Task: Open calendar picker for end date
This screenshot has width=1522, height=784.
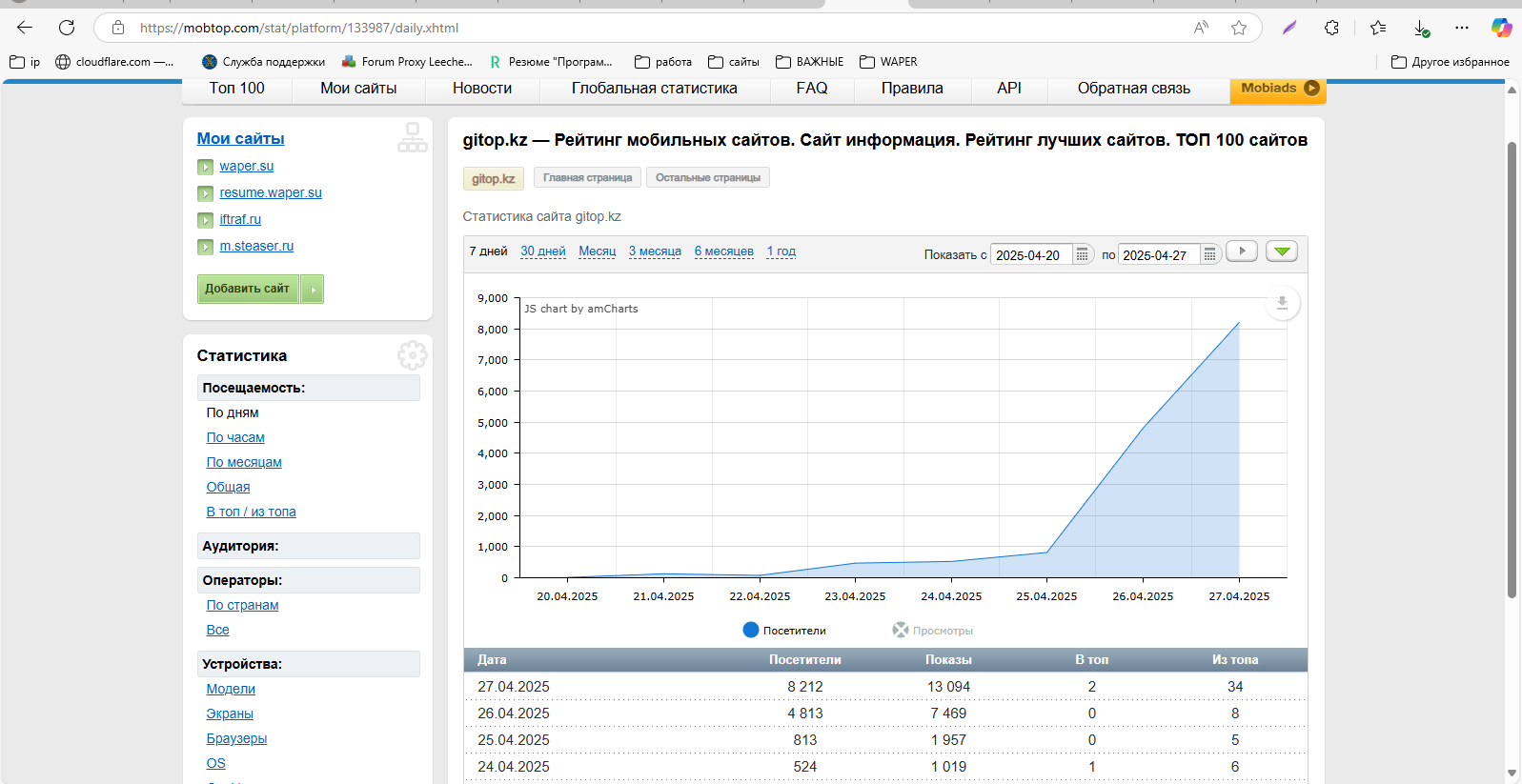Action: 1209,255
